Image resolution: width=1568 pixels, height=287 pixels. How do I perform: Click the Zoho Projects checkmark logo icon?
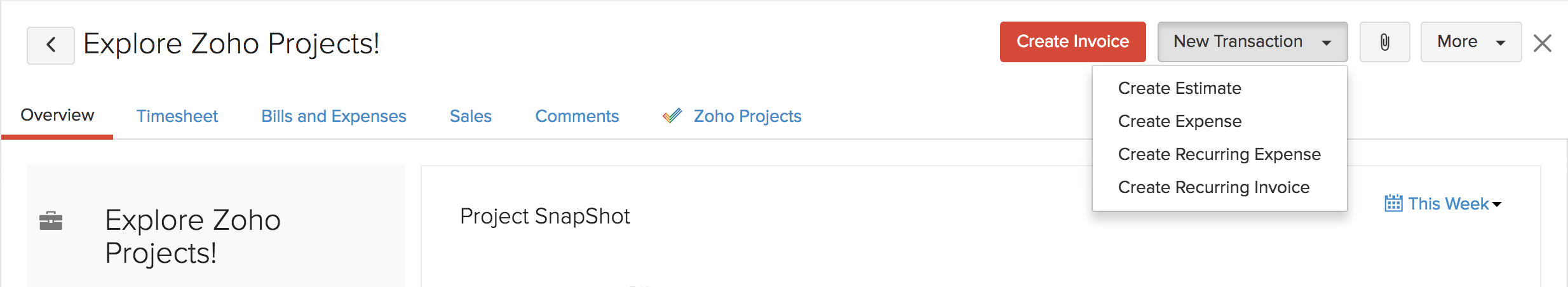tap(672, 116)
